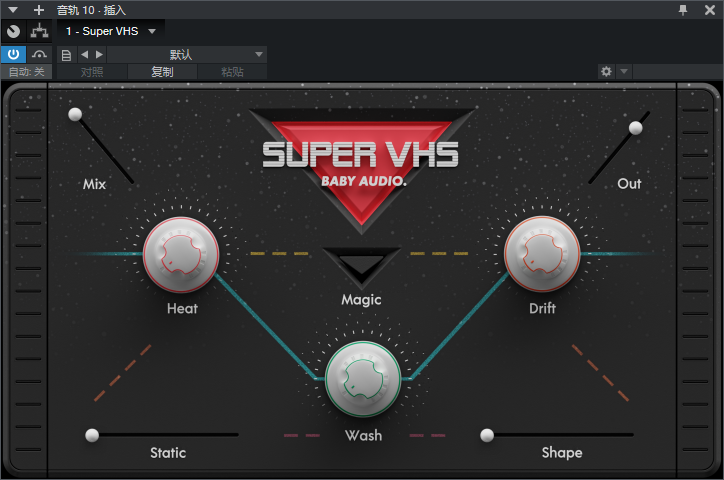
Task: Click the Out slider handle
Action: (636, 128)
